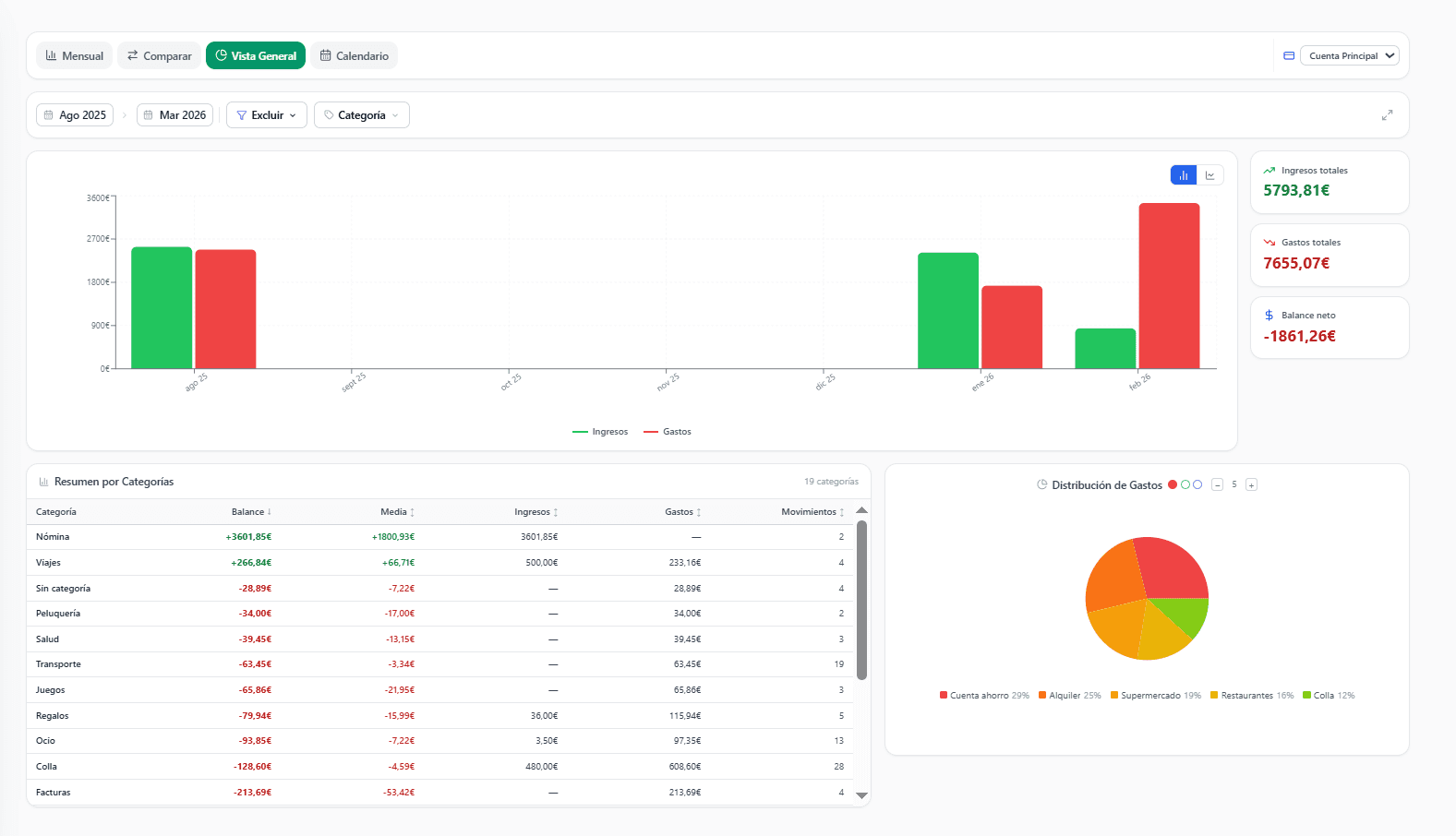Click the Cuenta ahorro legend swatch
This screenshot has width=1456, height=836.
[x=944, y=696]
